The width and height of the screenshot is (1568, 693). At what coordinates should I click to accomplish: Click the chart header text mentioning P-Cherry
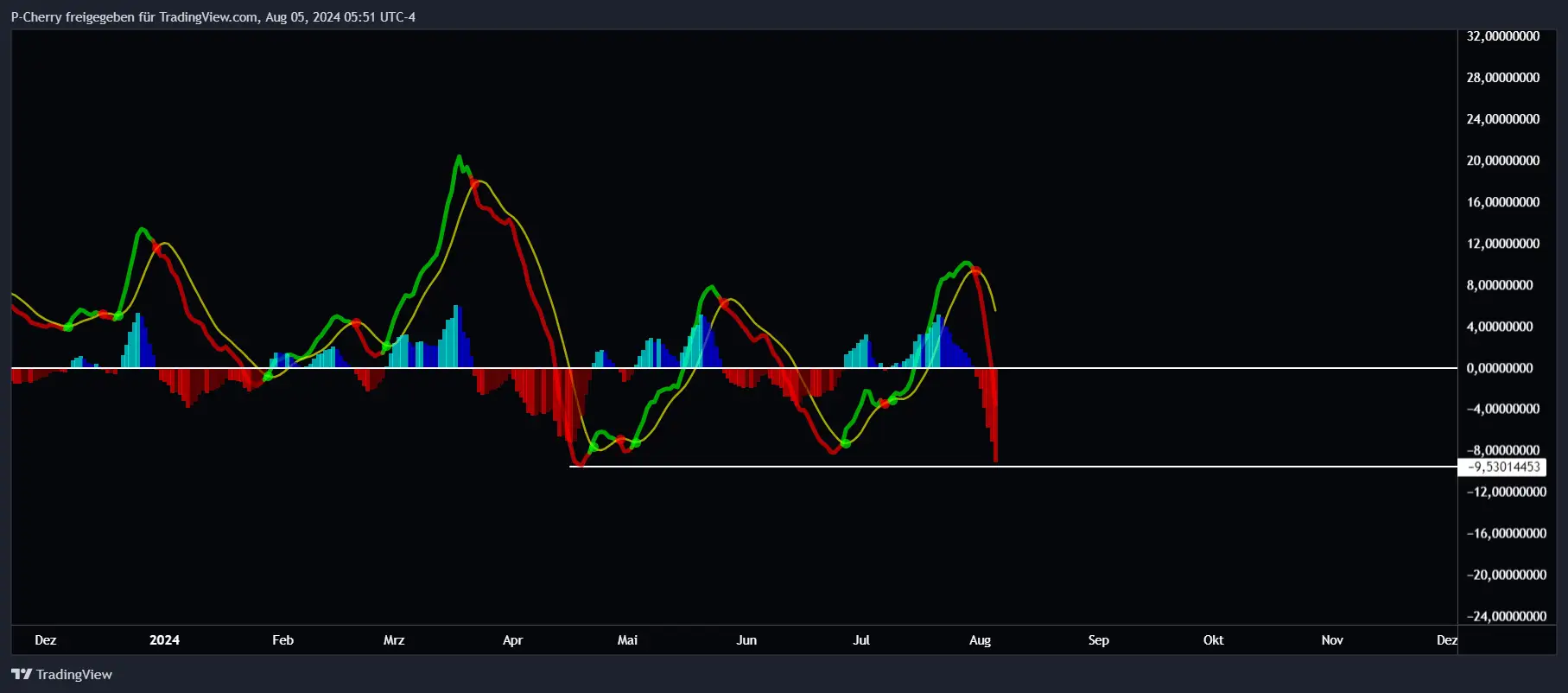click(x=213, y=16)
